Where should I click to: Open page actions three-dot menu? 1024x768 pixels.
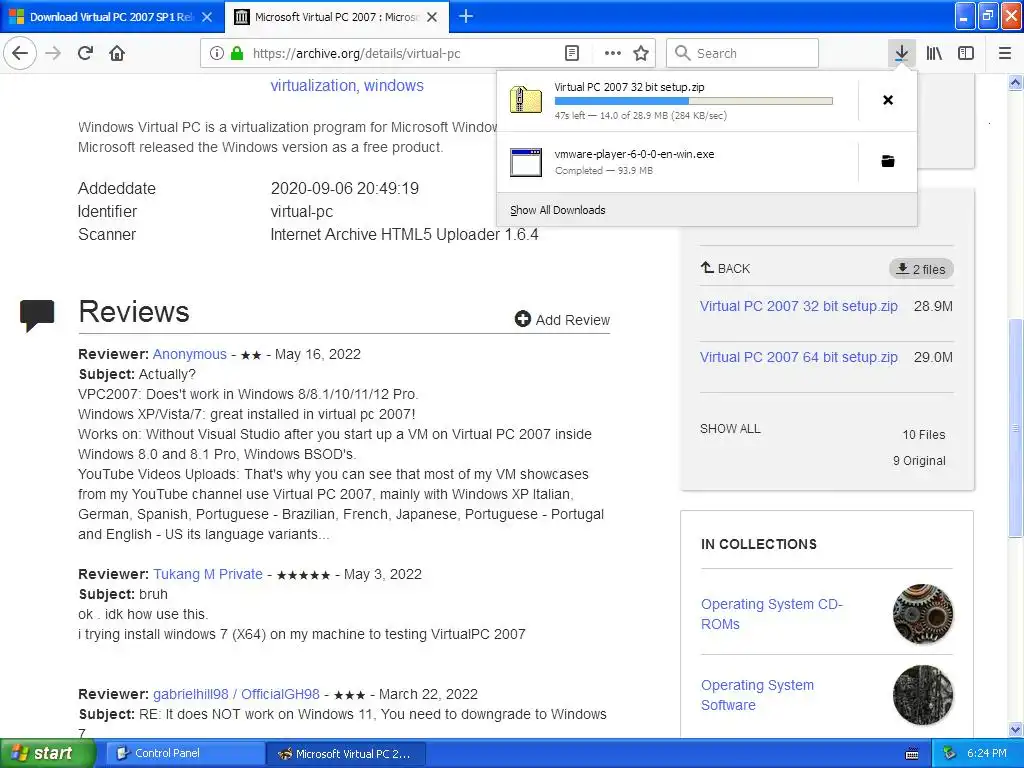[x=613, y=54]
